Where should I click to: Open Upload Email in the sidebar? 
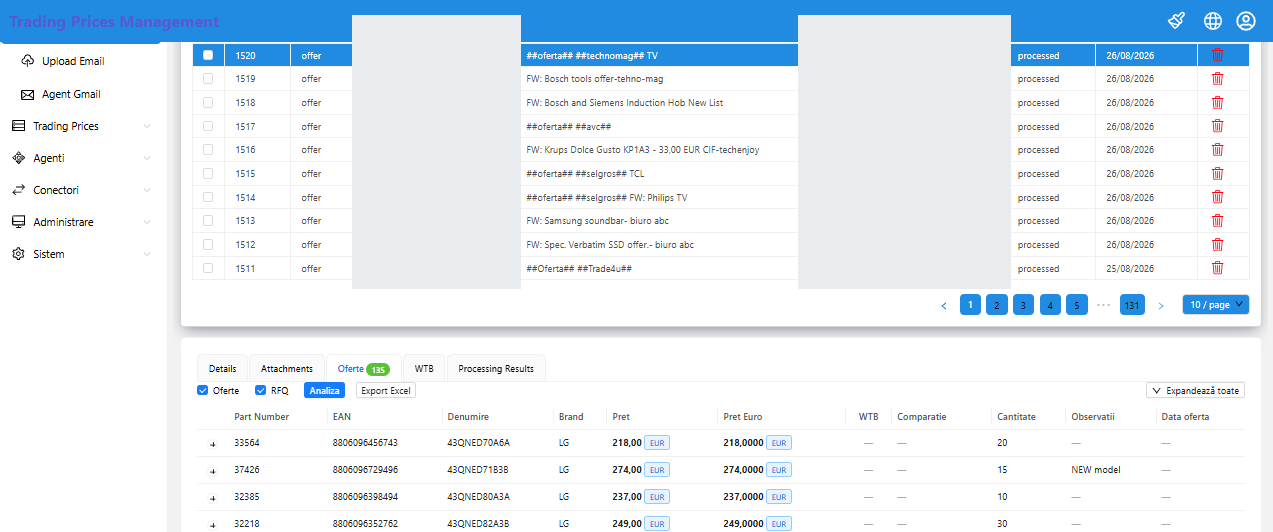72,61
